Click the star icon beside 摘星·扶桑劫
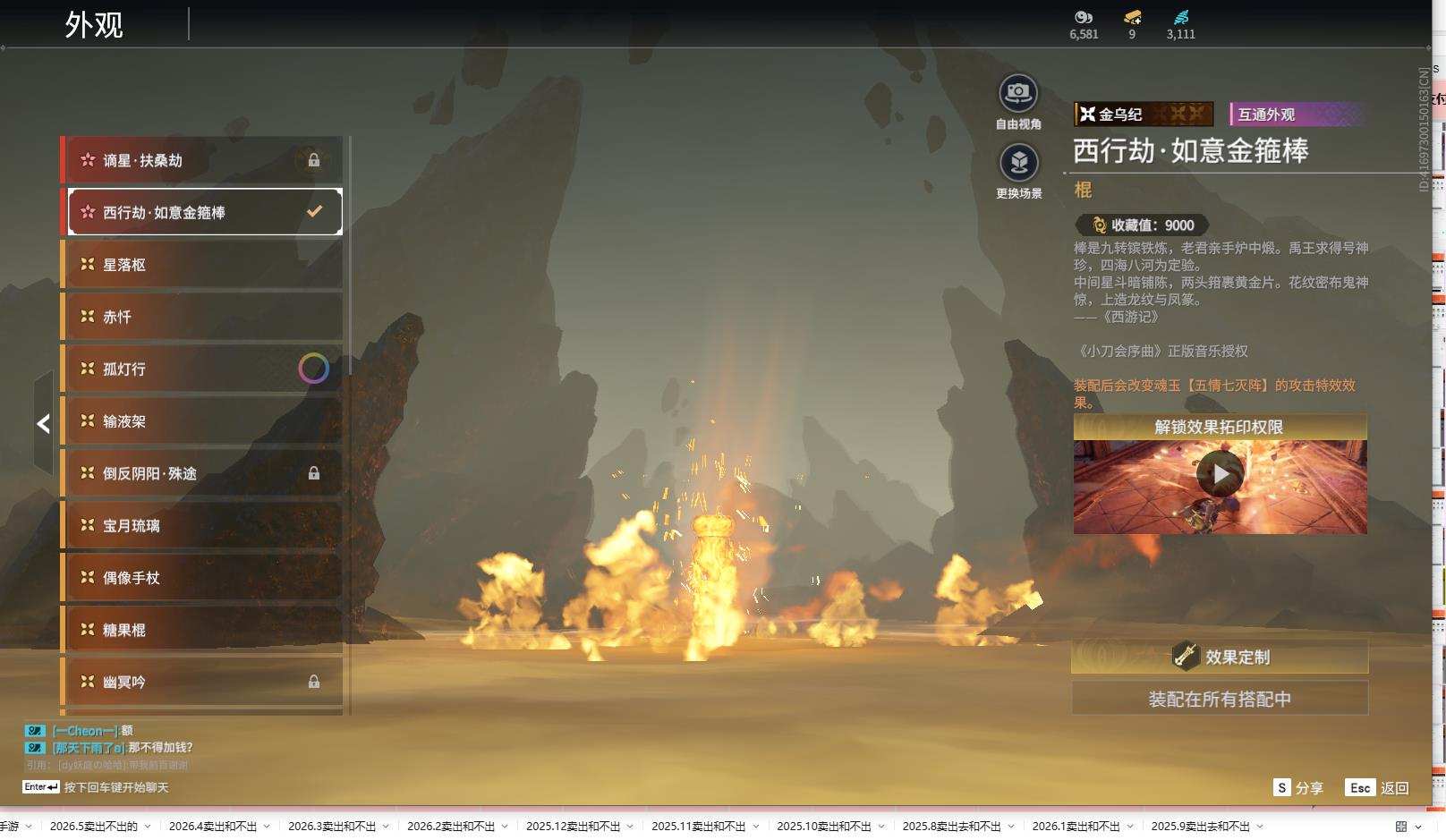 tap(88, 160)
